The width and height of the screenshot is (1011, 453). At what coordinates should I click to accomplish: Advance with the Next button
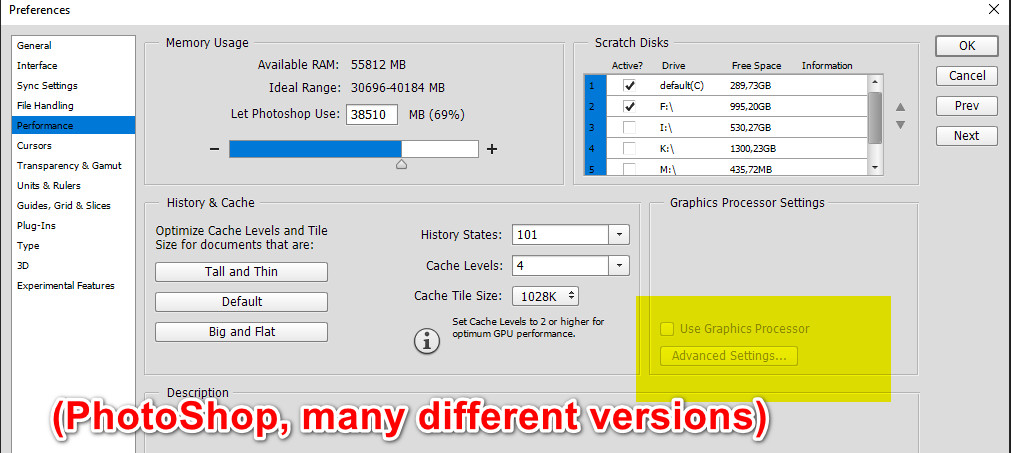(x=967, y=135)
